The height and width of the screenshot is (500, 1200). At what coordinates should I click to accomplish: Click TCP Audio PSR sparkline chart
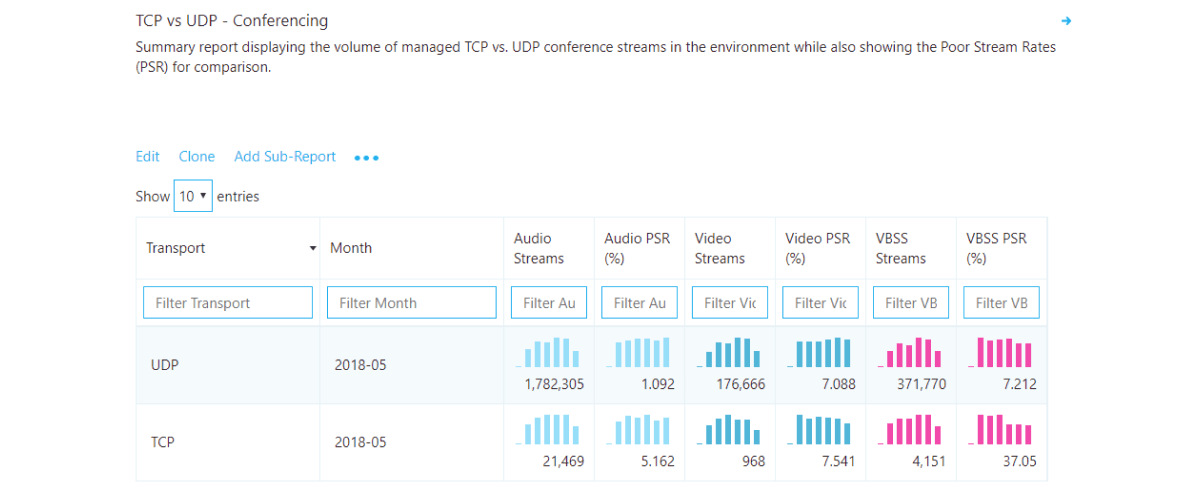pos(639,430)
